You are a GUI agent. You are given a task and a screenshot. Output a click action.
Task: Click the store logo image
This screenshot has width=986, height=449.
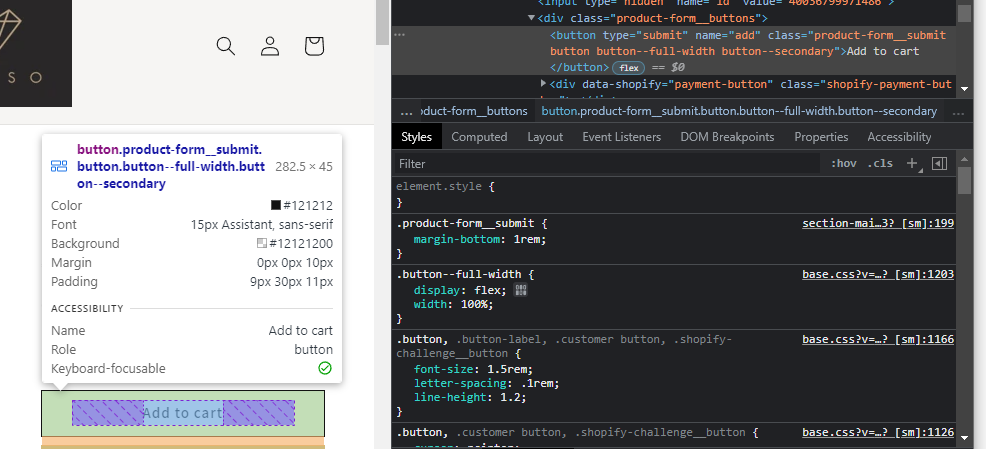36,53
